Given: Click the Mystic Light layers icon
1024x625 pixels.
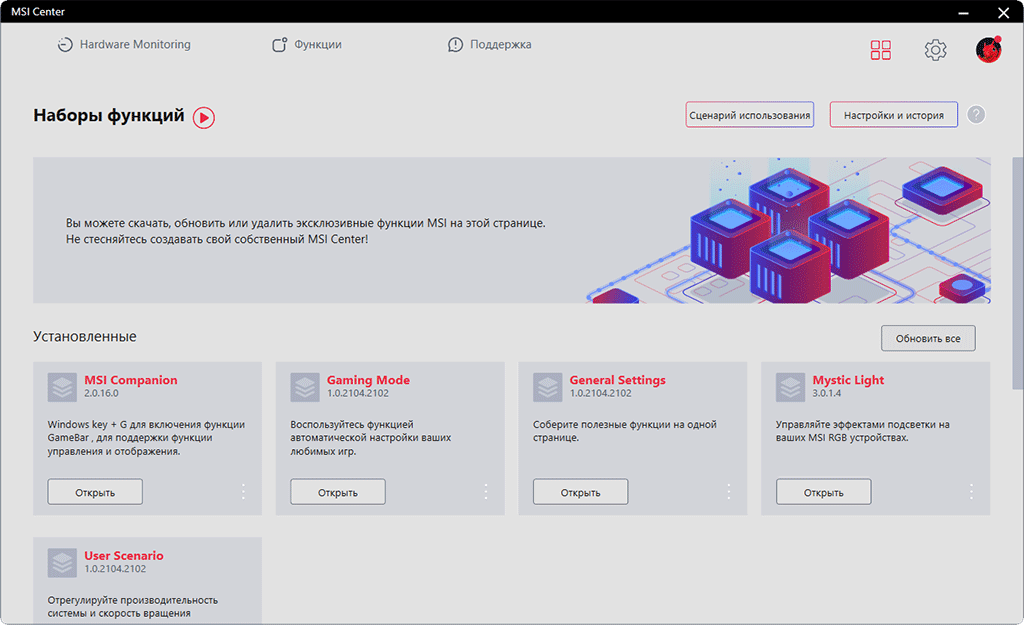Looking at the screenshot, I should pyautogui.click(x=790, y=387).
